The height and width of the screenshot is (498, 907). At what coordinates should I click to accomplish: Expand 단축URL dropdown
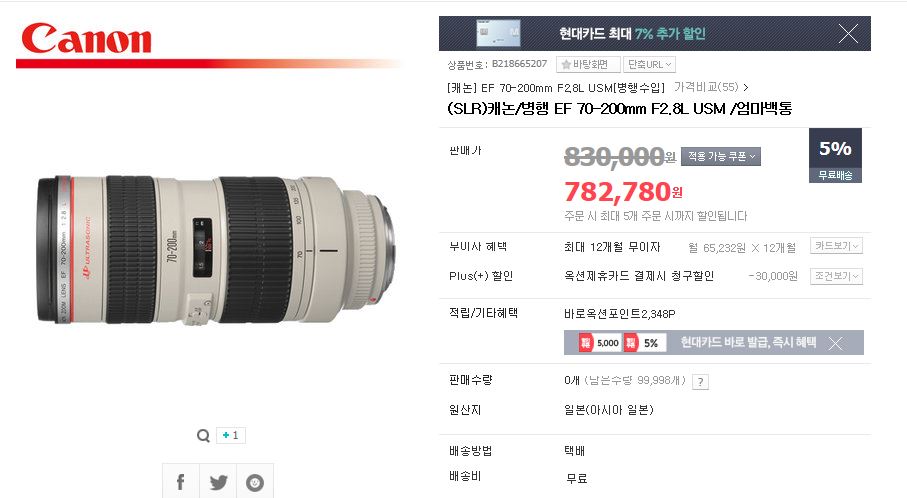tap(650, 64)
